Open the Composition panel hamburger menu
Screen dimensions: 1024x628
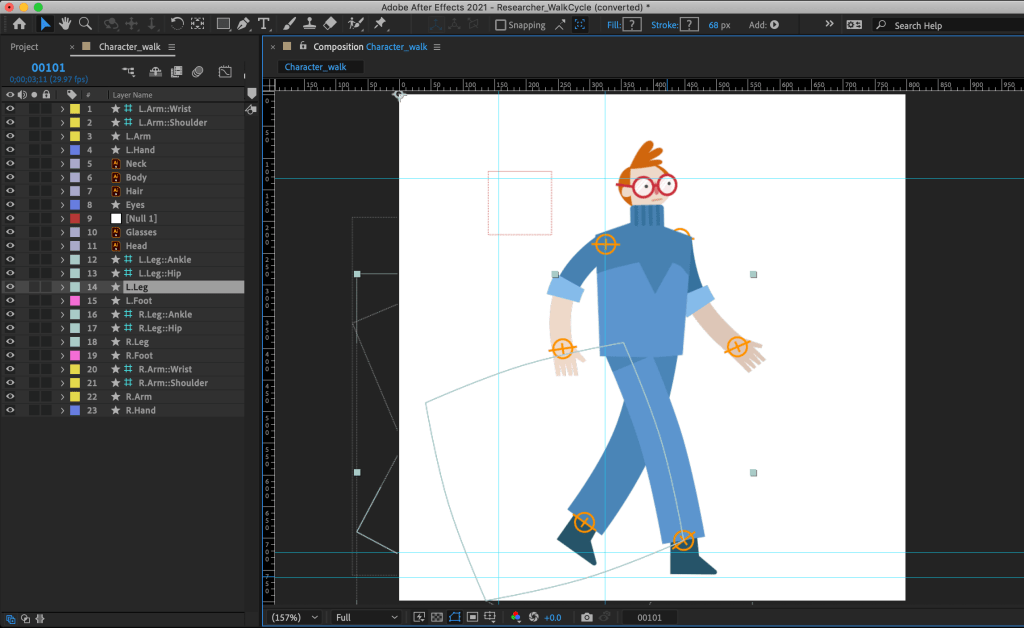(436, 47)
